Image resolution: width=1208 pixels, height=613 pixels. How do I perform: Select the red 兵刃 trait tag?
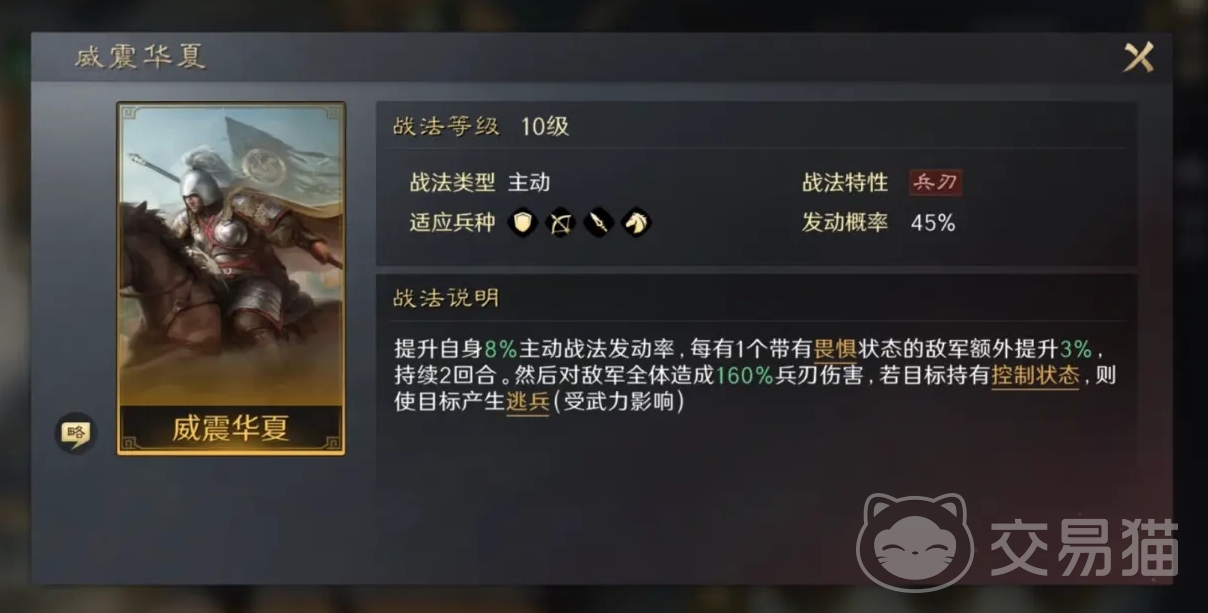[x=935, y=183]
